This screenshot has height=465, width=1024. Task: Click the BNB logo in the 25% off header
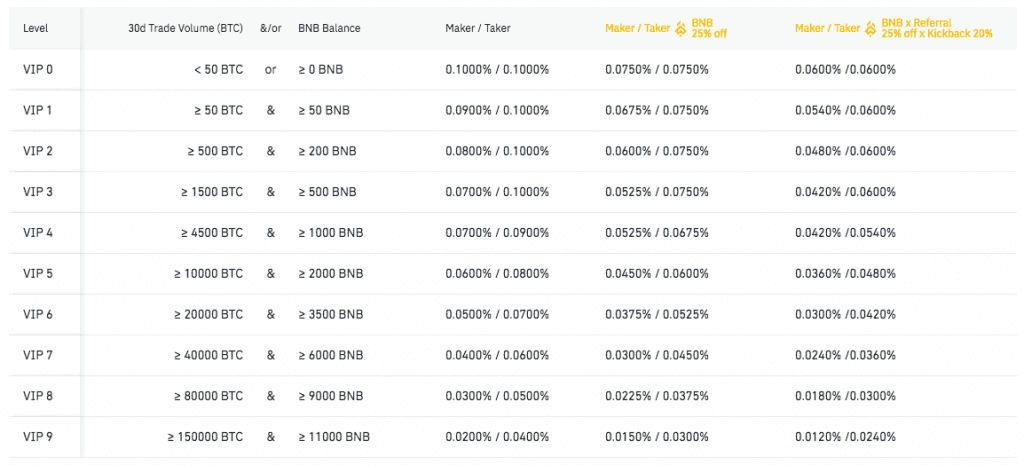click(680, 28)
